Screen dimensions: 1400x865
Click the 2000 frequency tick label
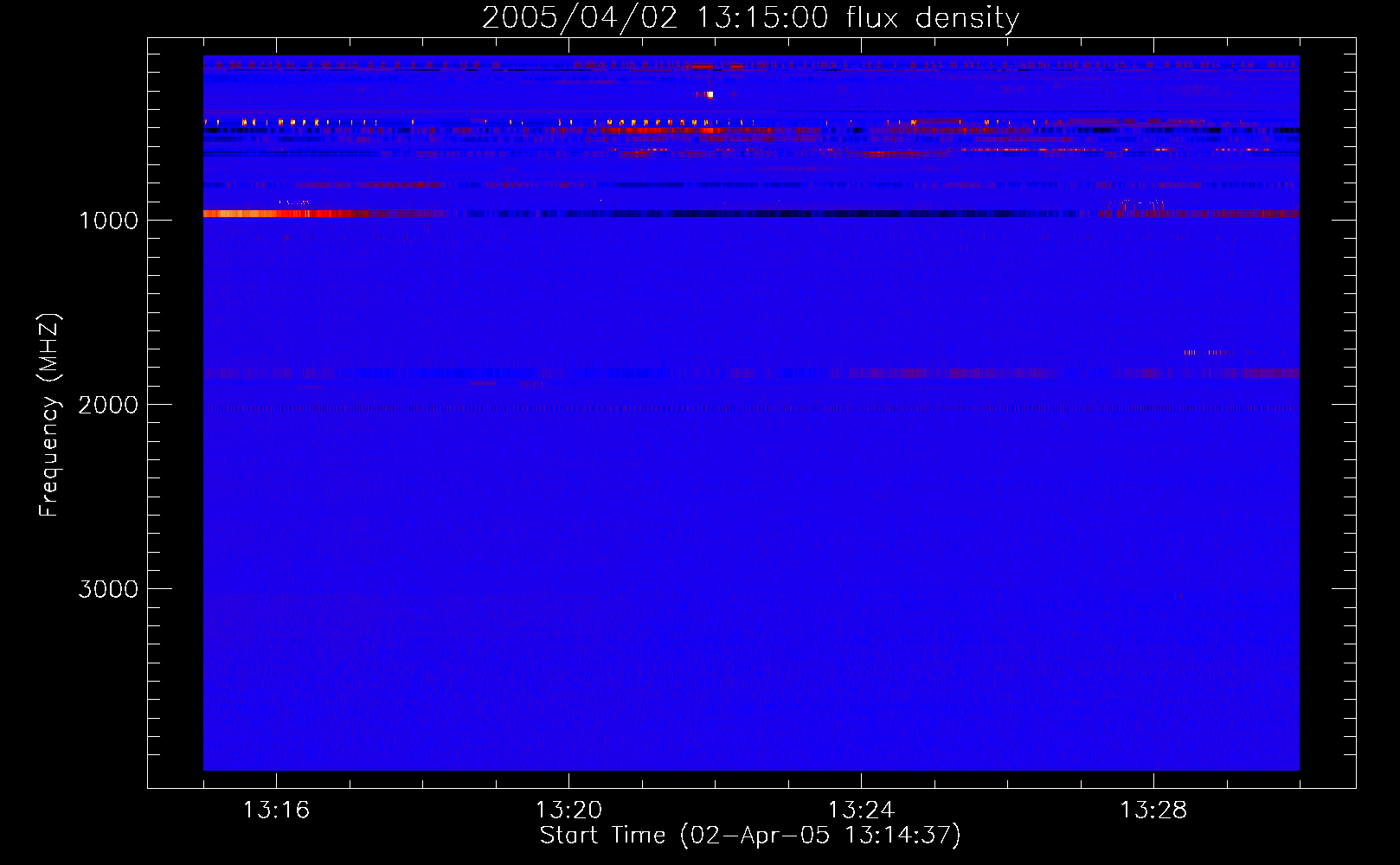point(108,405)
